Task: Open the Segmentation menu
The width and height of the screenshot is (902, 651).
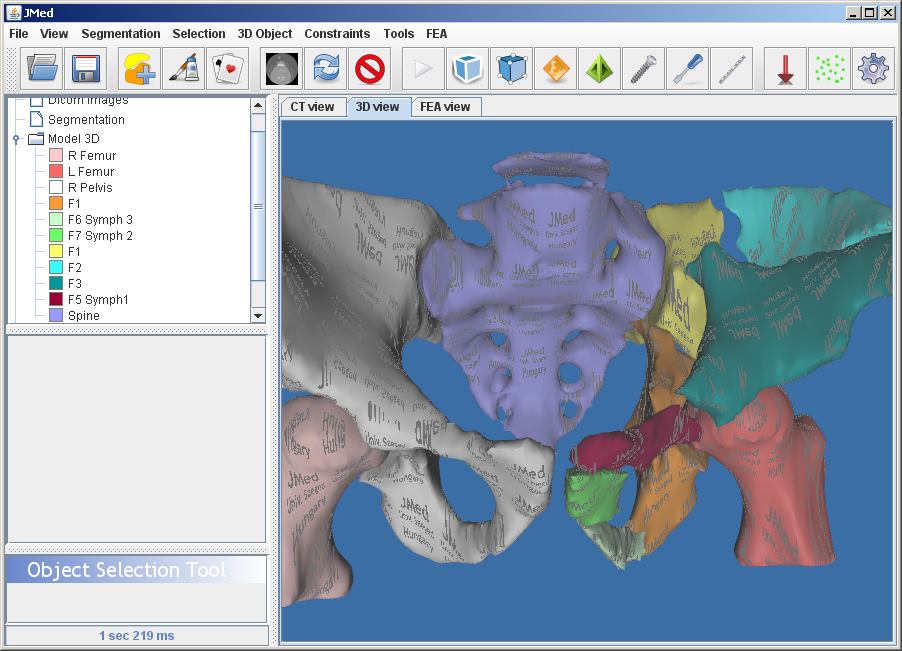Action: pyautogui.click(x=121, y=34)
